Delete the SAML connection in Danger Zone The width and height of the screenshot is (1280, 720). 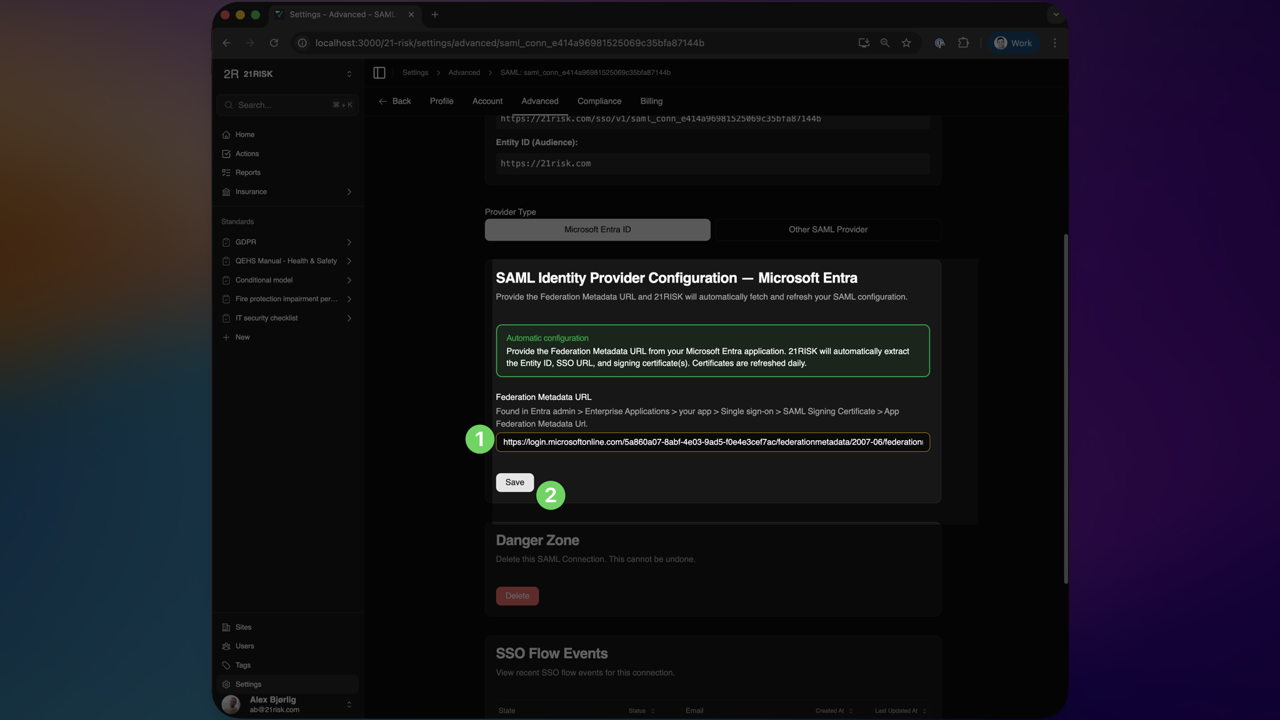[517, 595]
